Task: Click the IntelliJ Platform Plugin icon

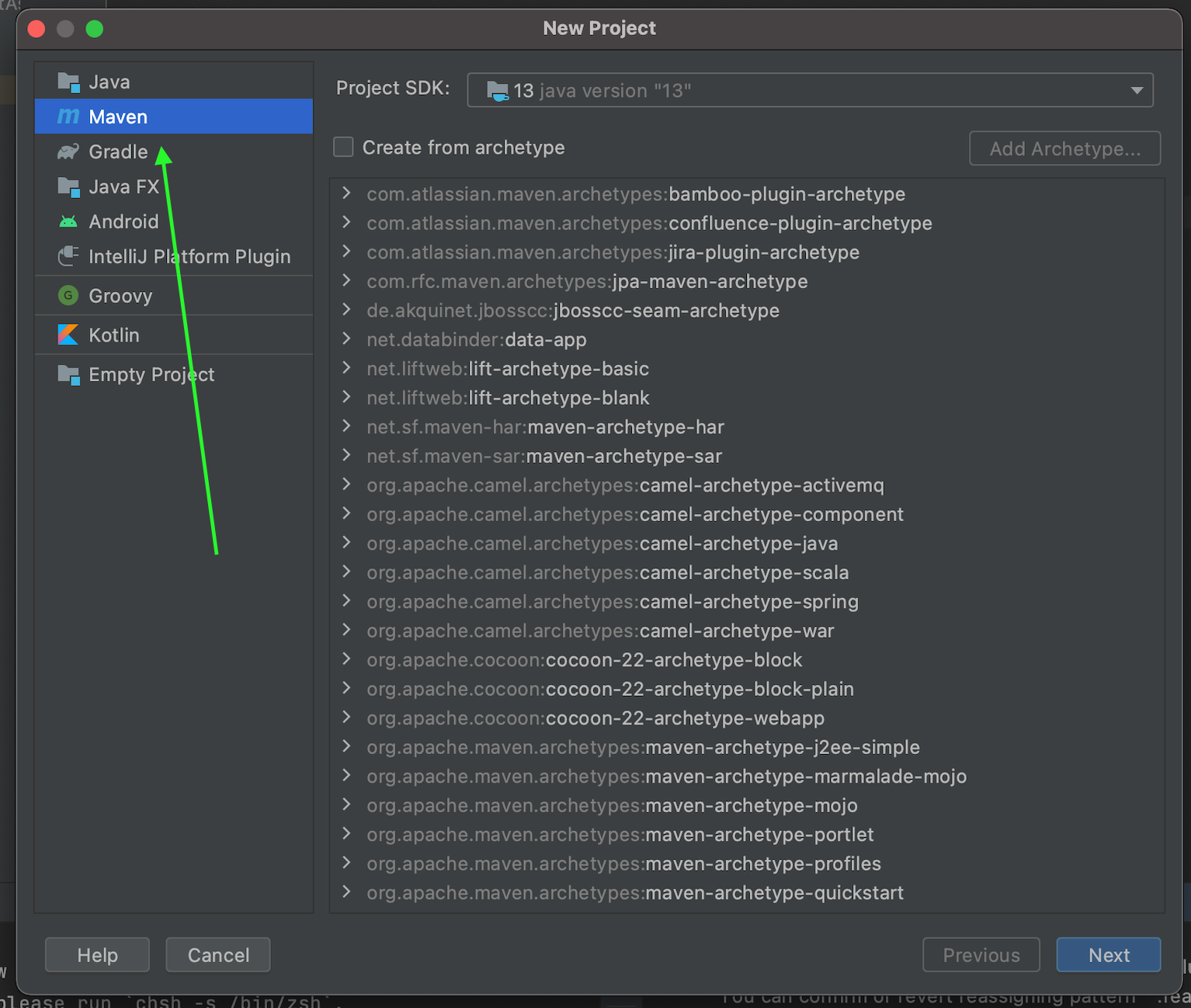Action: point(68,256)
